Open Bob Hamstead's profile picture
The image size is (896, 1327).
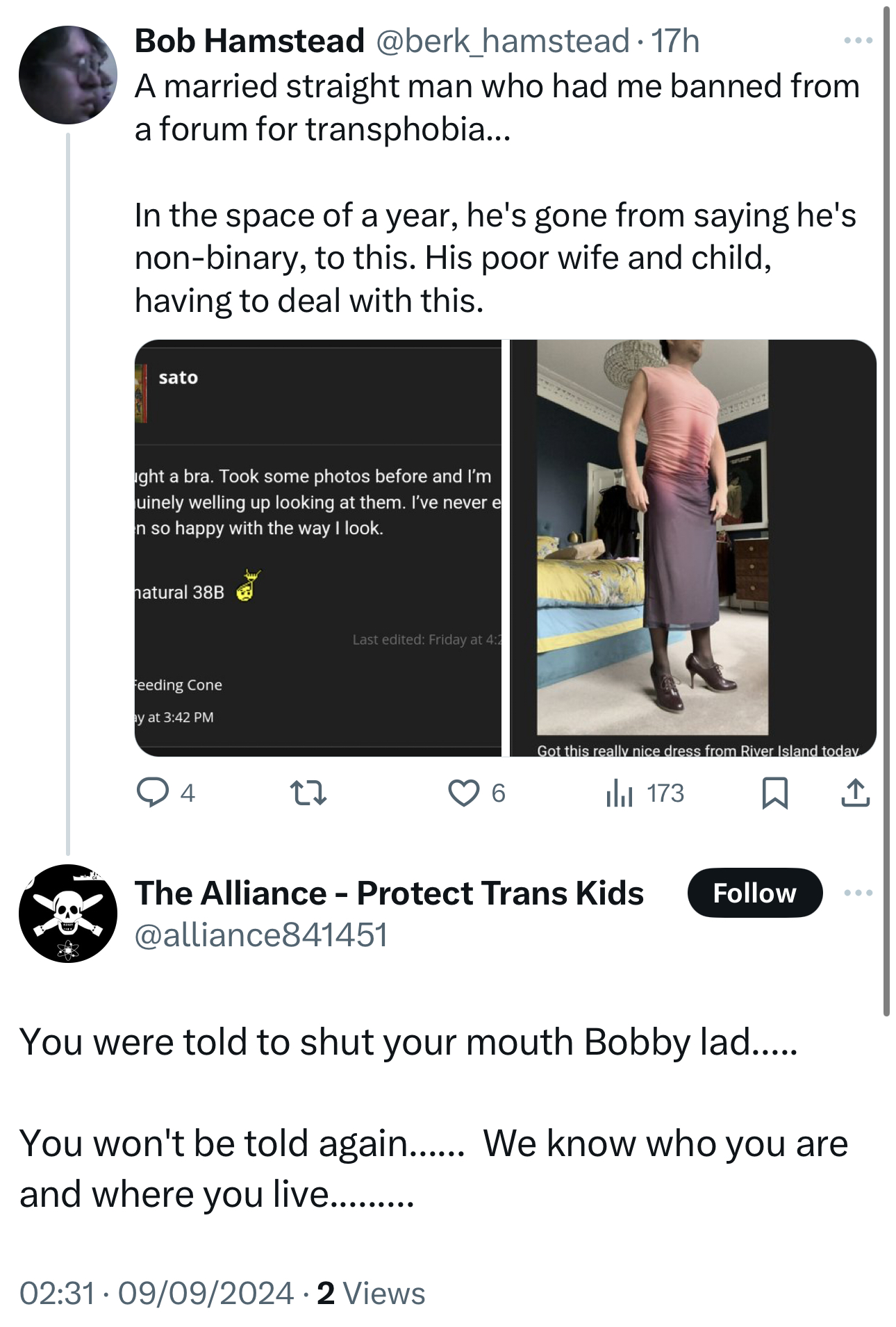point(68,75)
